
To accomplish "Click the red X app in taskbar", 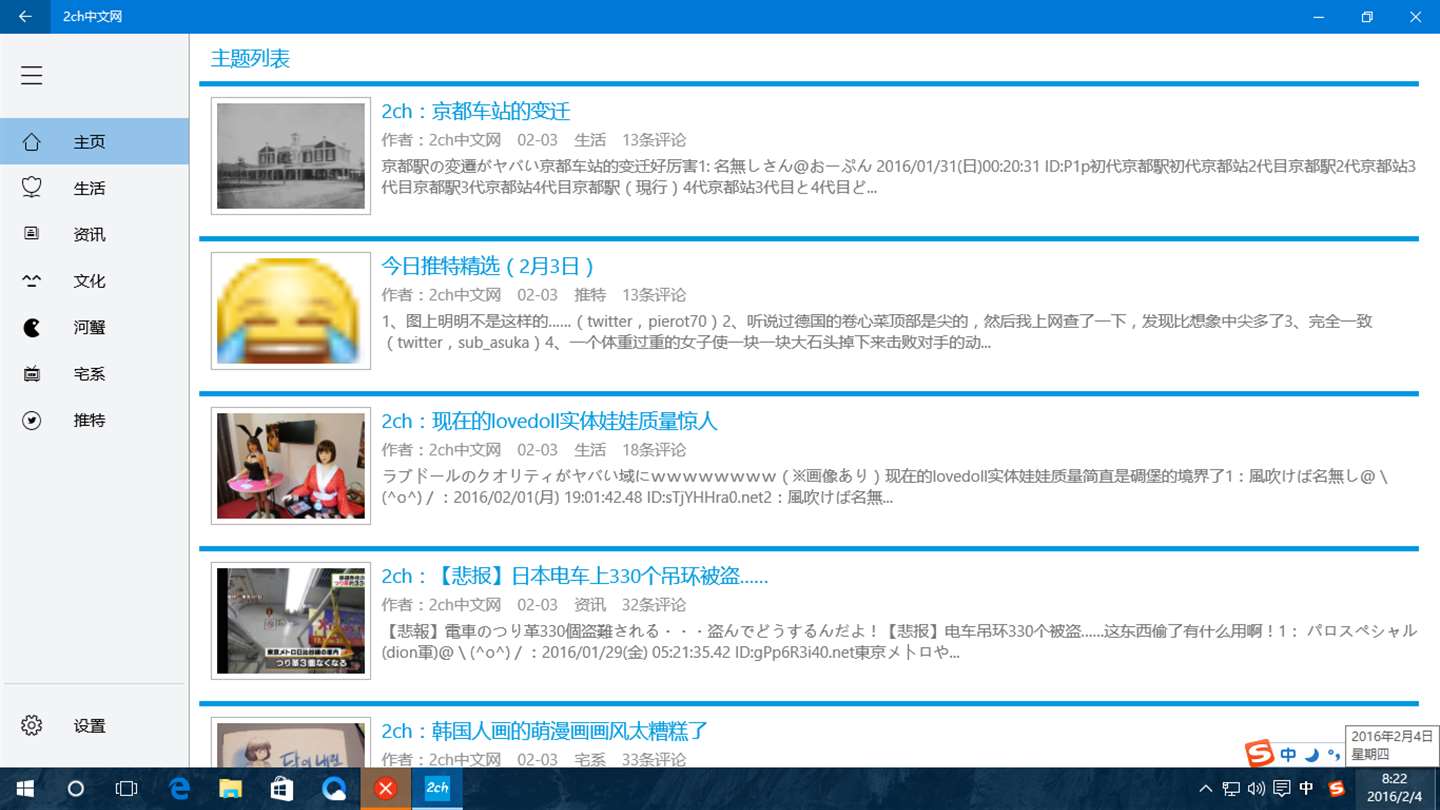I will [385, 789].
